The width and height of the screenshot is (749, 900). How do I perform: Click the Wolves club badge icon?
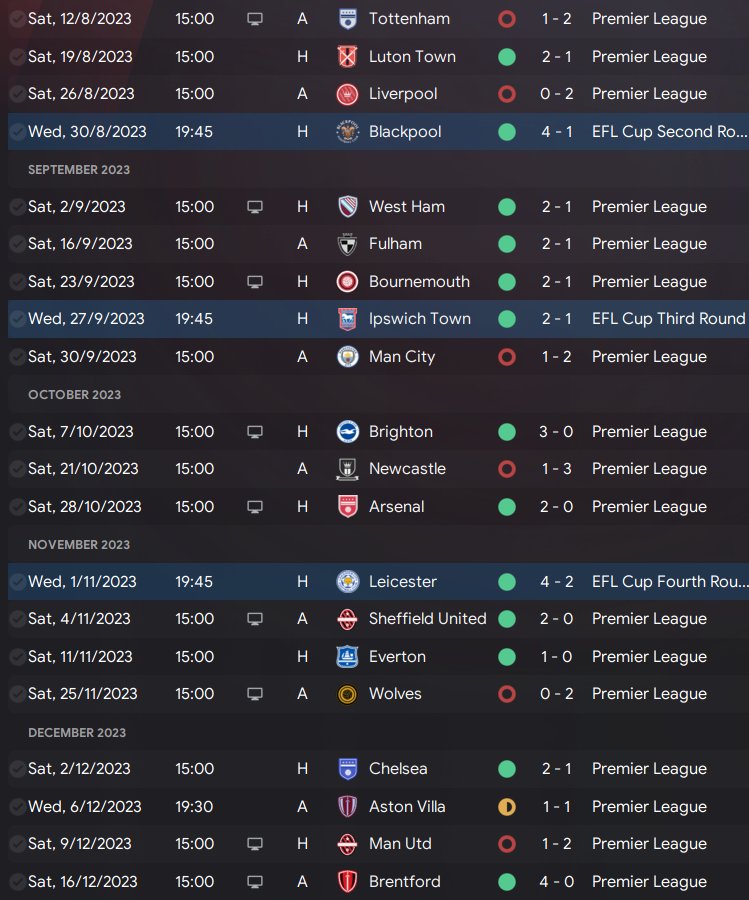[x=347, y=694]
